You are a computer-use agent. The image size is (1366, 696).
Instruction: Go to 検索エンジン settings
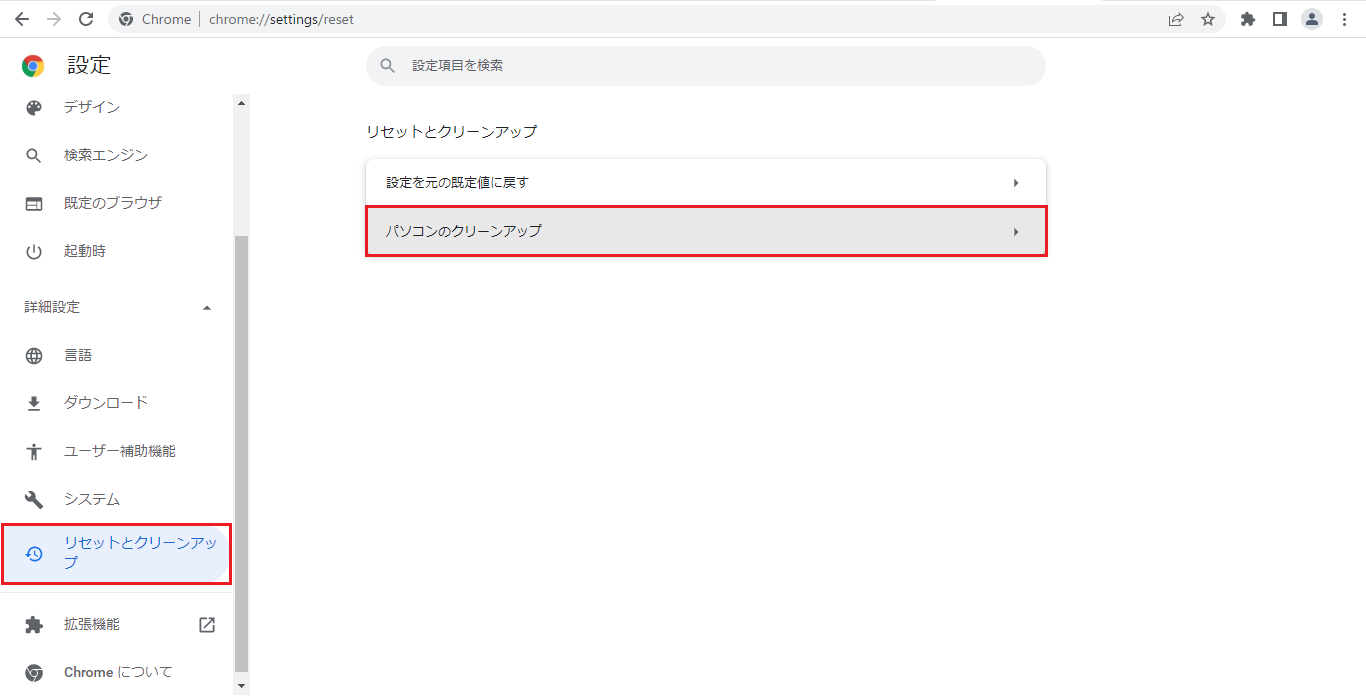105,155
